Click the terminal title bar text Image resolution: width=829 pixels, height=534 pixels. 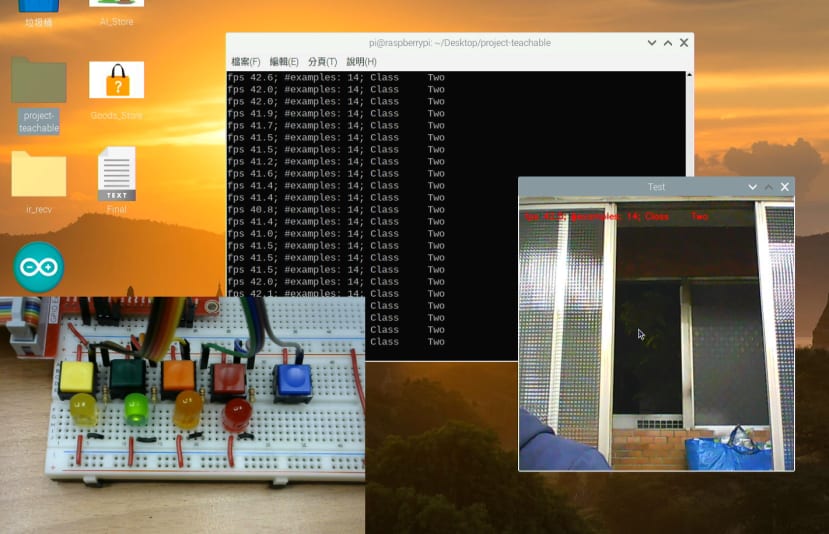point(459,43)
